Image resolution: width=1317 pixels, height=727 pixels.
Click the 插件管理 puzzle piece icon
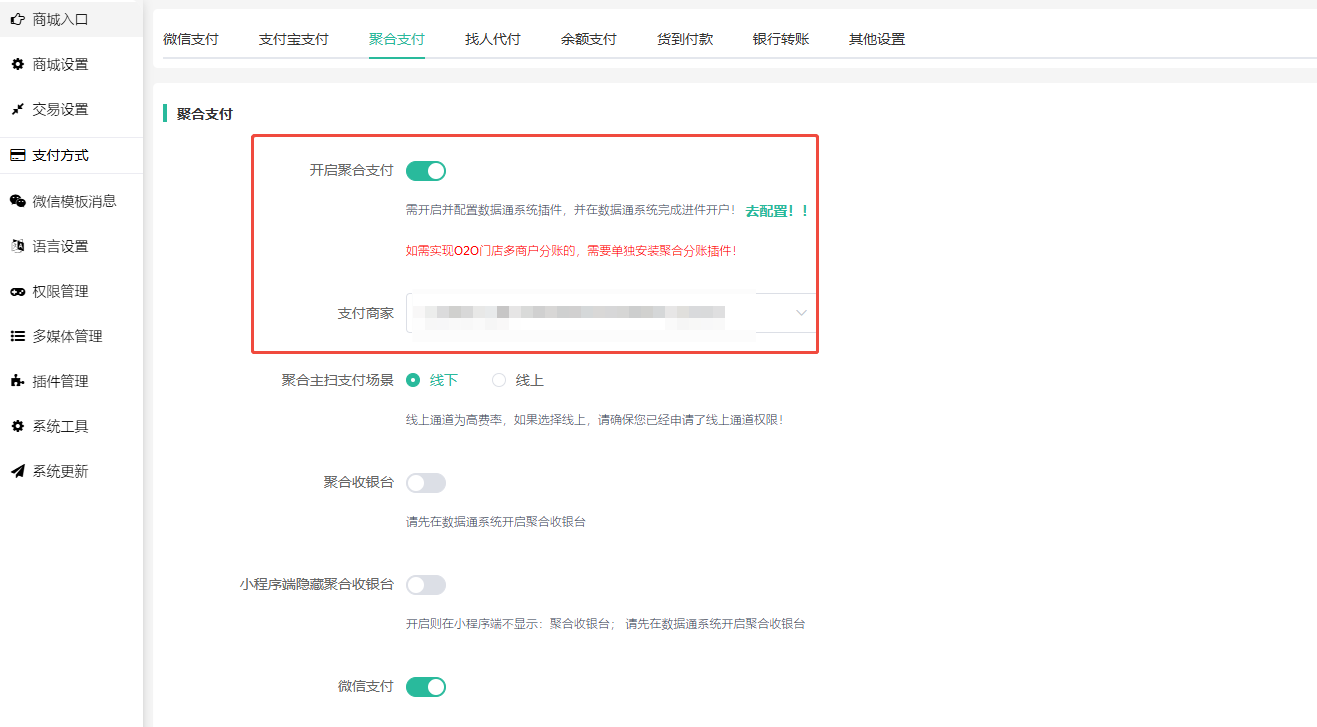(x=17, y=381)
